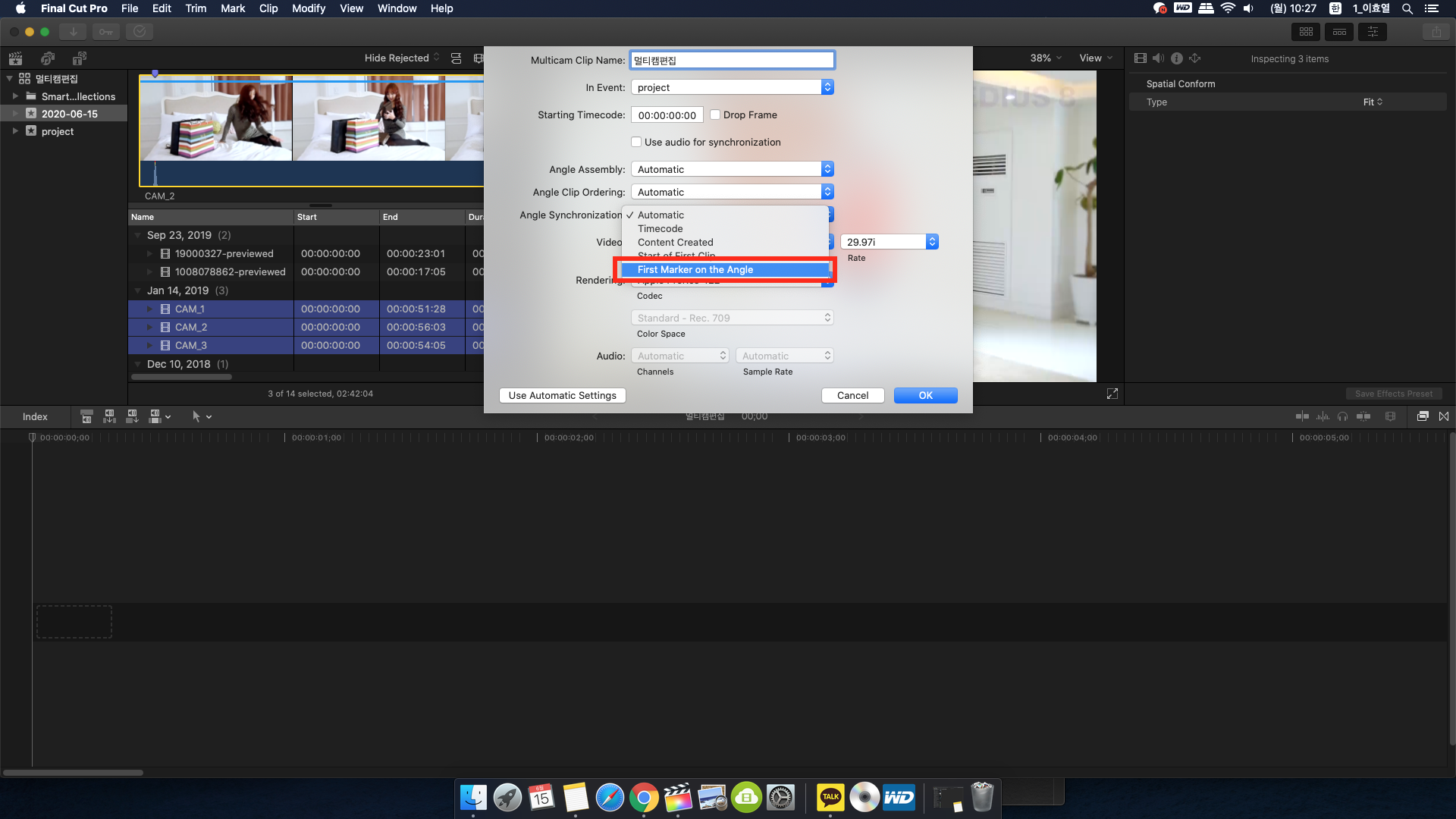Show the Info inspector icon
Image resolution: width=1456 pixels, height=819 pixels.
click(1176, 58)
